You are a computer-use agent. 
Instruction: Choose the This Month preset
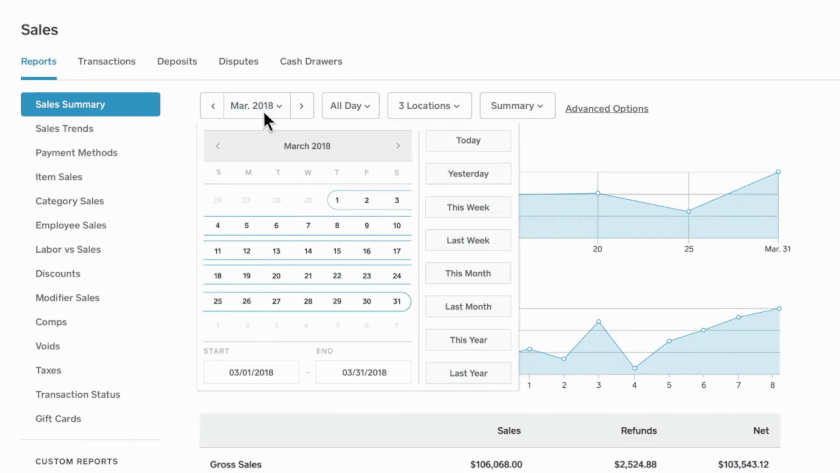pyautogui.click(x=468, y=273)
